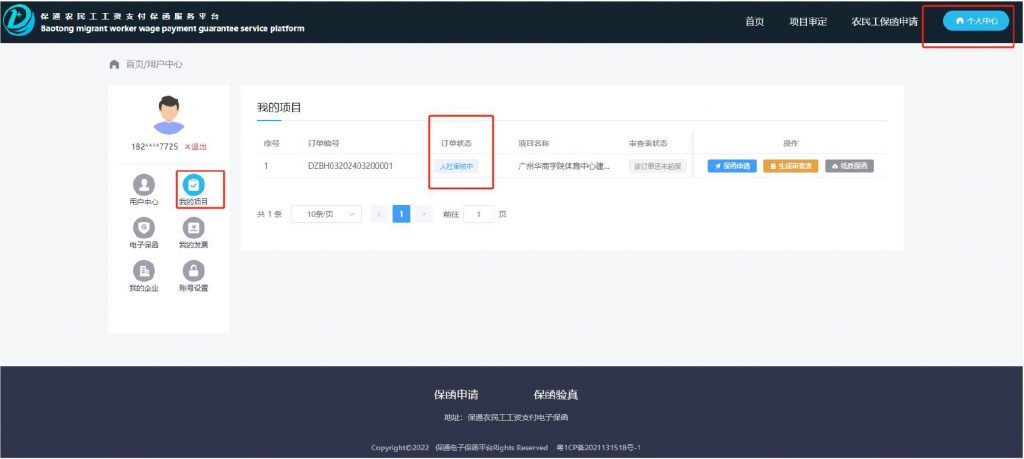Open 账号设置 lock icon
Image resolution: width=1024 pixels, height=459 pixels.
194,271
